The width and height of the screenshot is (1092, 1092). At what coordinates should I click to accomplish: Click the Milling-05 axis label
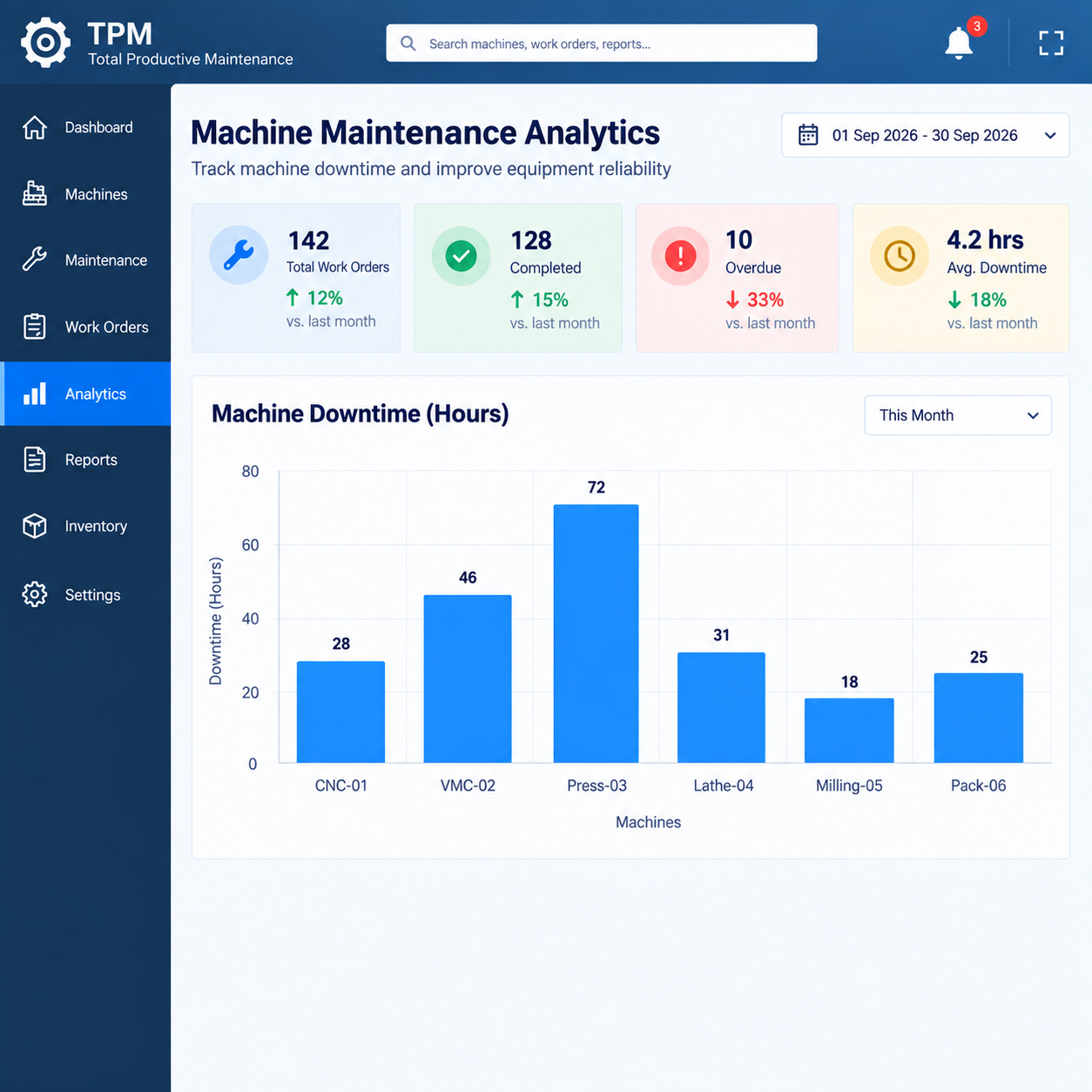point(849,785)
